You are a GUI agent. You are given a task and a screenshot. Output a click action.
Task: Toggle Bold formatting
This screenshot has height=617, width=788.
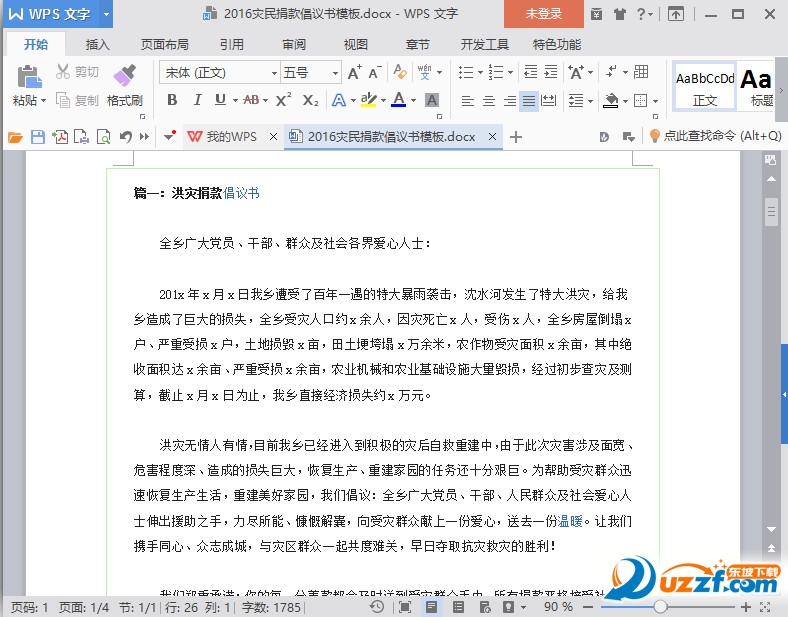pos(172,100)
